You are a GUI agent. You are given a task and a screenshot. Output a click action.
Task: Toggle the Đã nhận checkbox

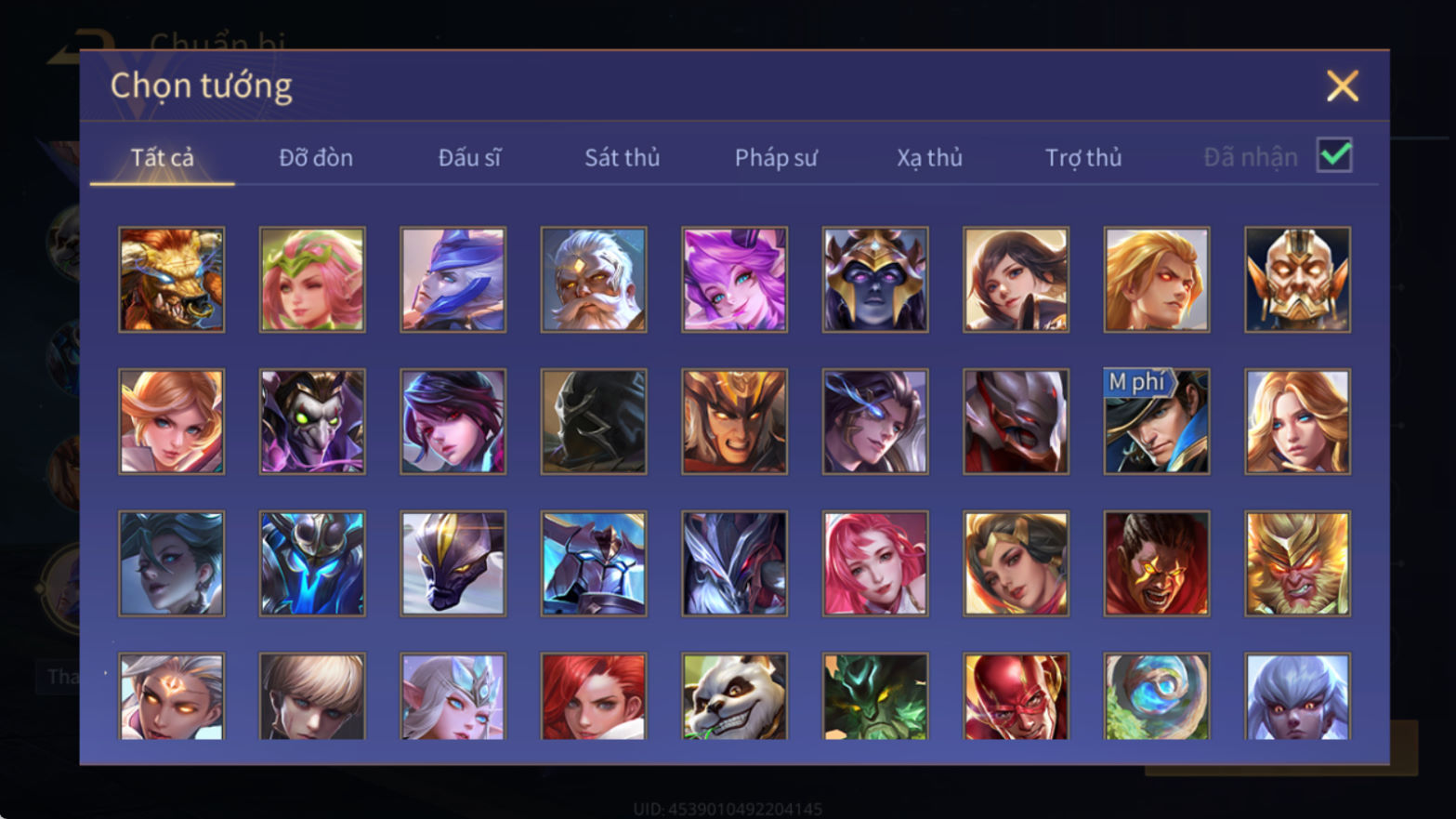coord(1334,155)
